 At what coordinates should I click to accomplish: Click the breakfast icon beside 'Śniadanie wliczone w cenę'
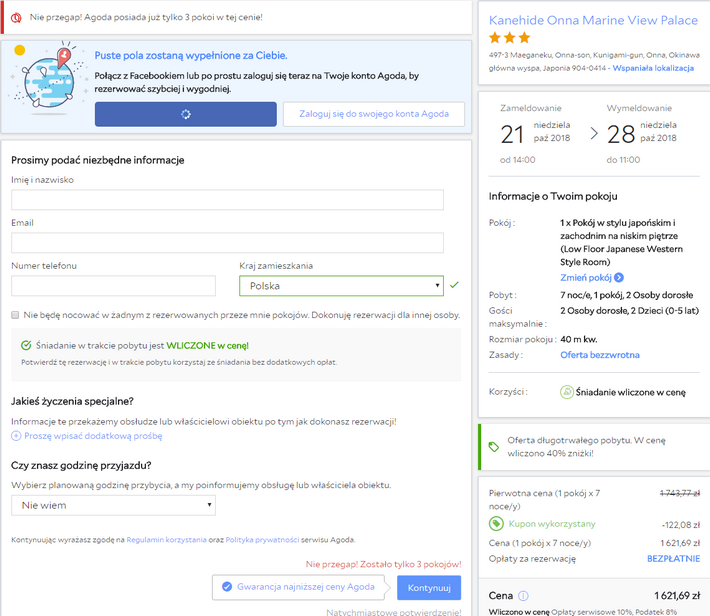(x=567, y=392)
